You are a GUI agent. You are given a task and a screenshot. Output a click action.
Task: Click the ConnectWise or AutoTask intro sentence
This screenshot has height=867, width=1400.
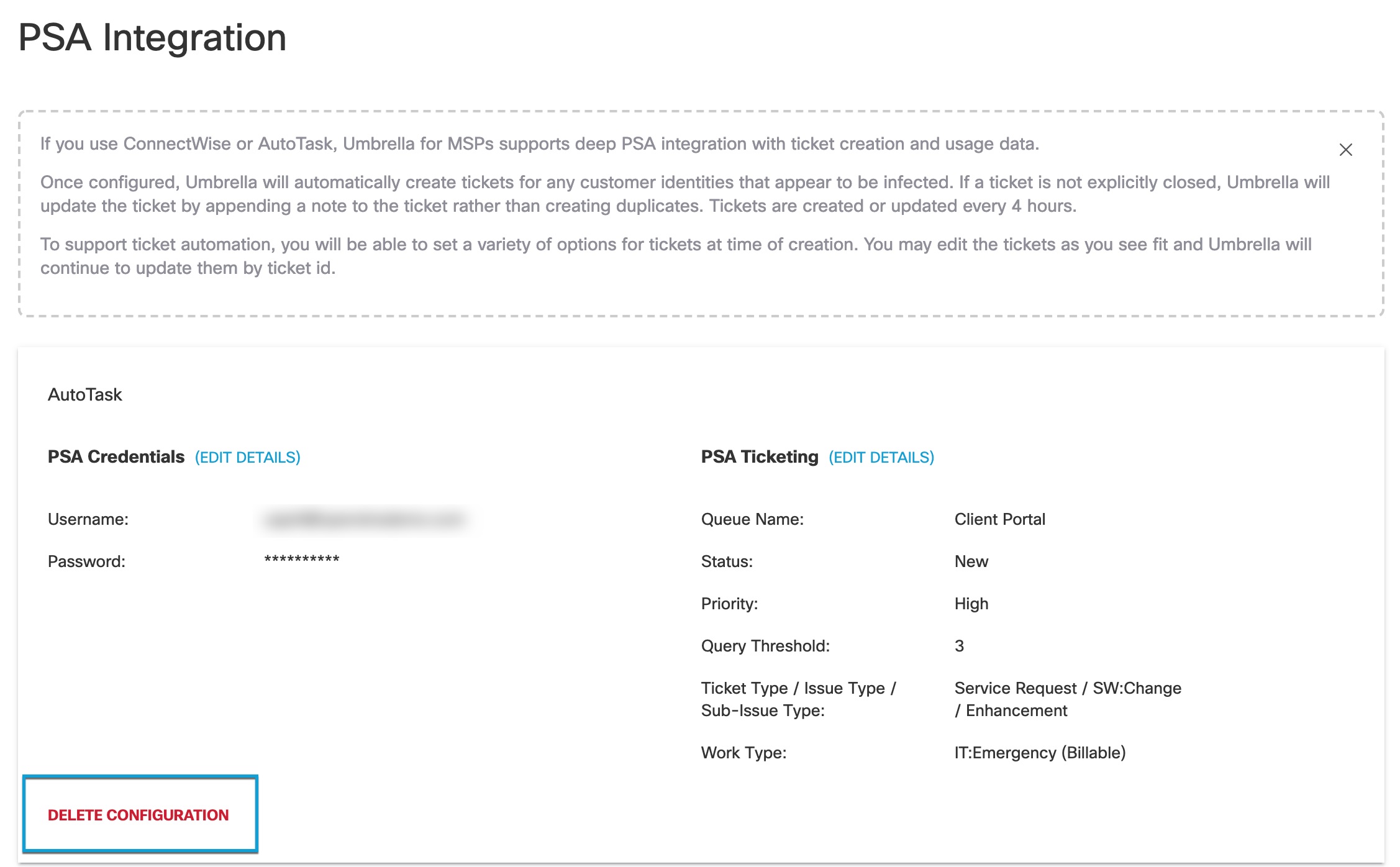pos(539,144)
